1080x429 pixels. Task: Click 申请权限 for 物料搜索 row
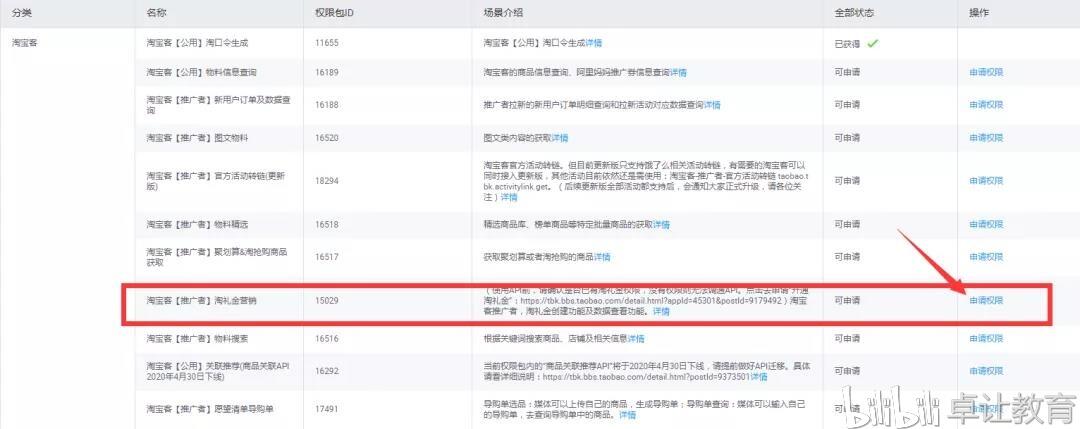986,338
